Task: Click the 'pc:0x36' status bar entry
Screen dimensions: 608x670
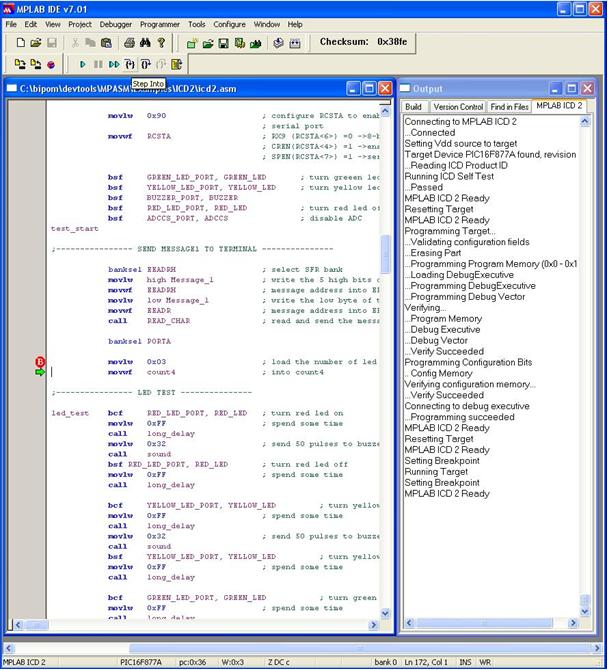Action: click(192, 662)
